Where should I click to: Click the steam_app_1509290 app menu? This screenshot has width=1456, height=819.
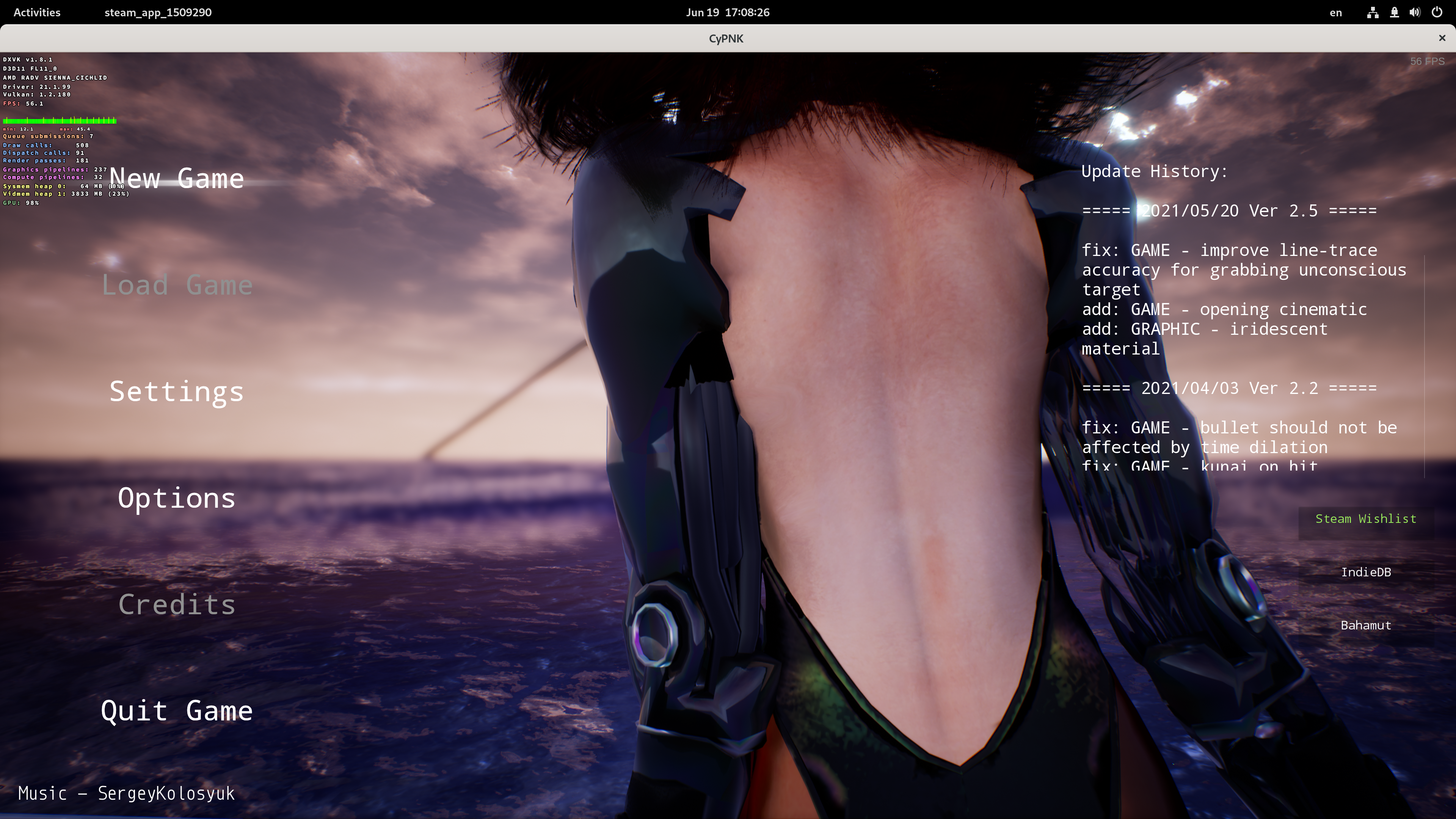pos(158,12)
